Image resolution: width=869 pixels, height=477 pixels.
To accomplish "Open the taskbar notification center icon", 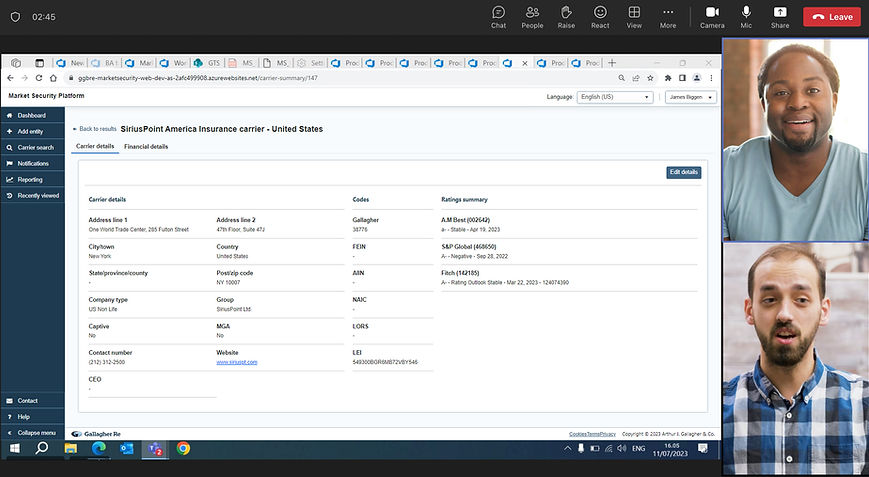I will 702,448.
